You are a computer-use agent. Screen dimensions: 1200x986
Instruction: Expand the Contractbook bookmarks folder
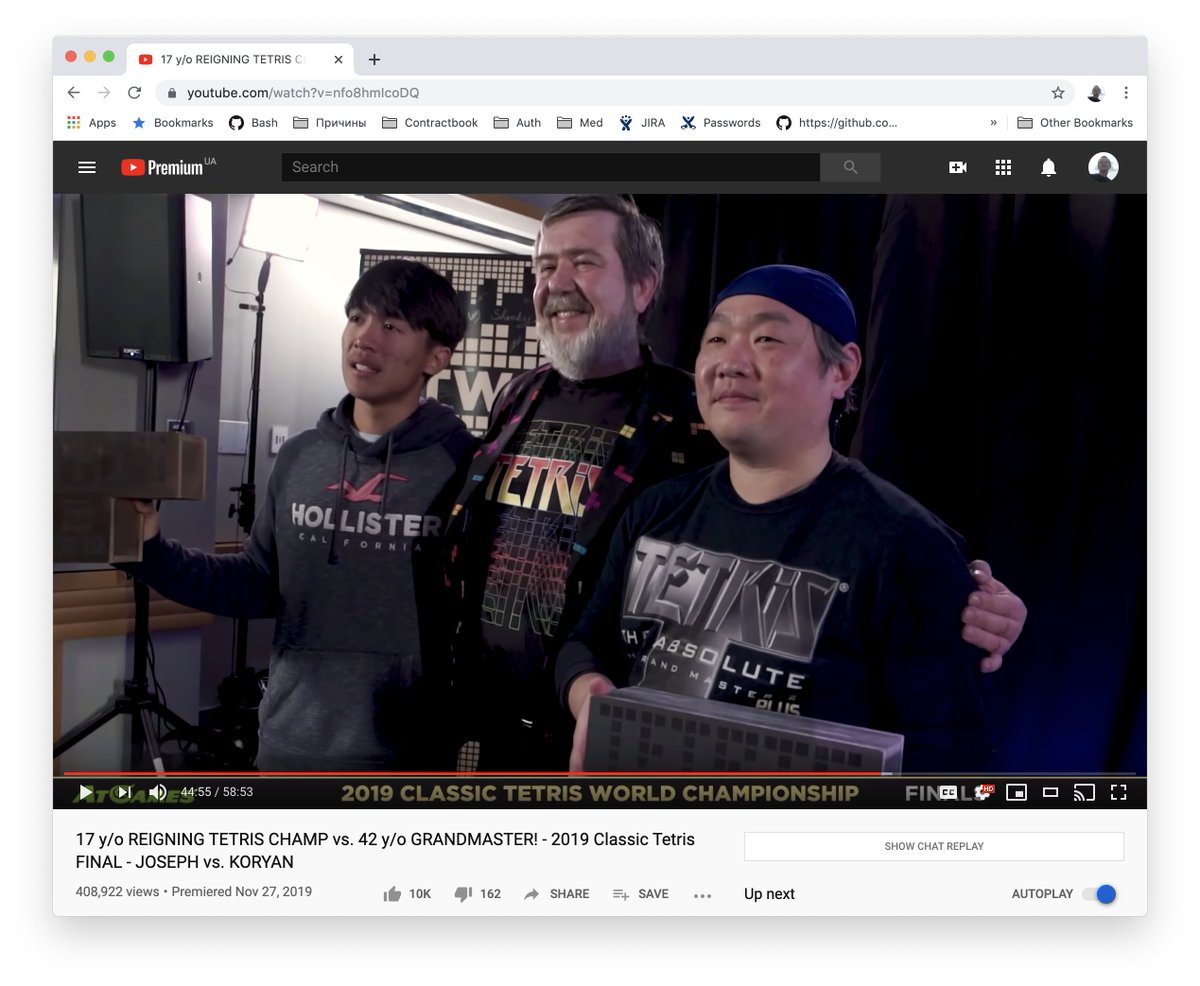click(429, 122)
